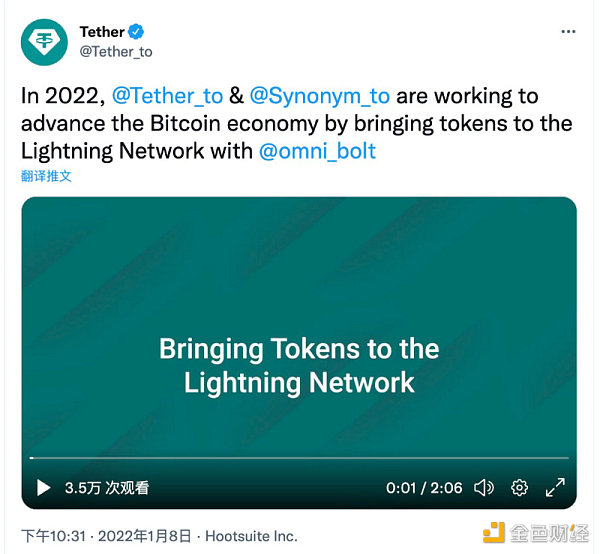Screen dimensions: 600x554
Task: Click the Tether display name
Action: click(x=102, y=32)
